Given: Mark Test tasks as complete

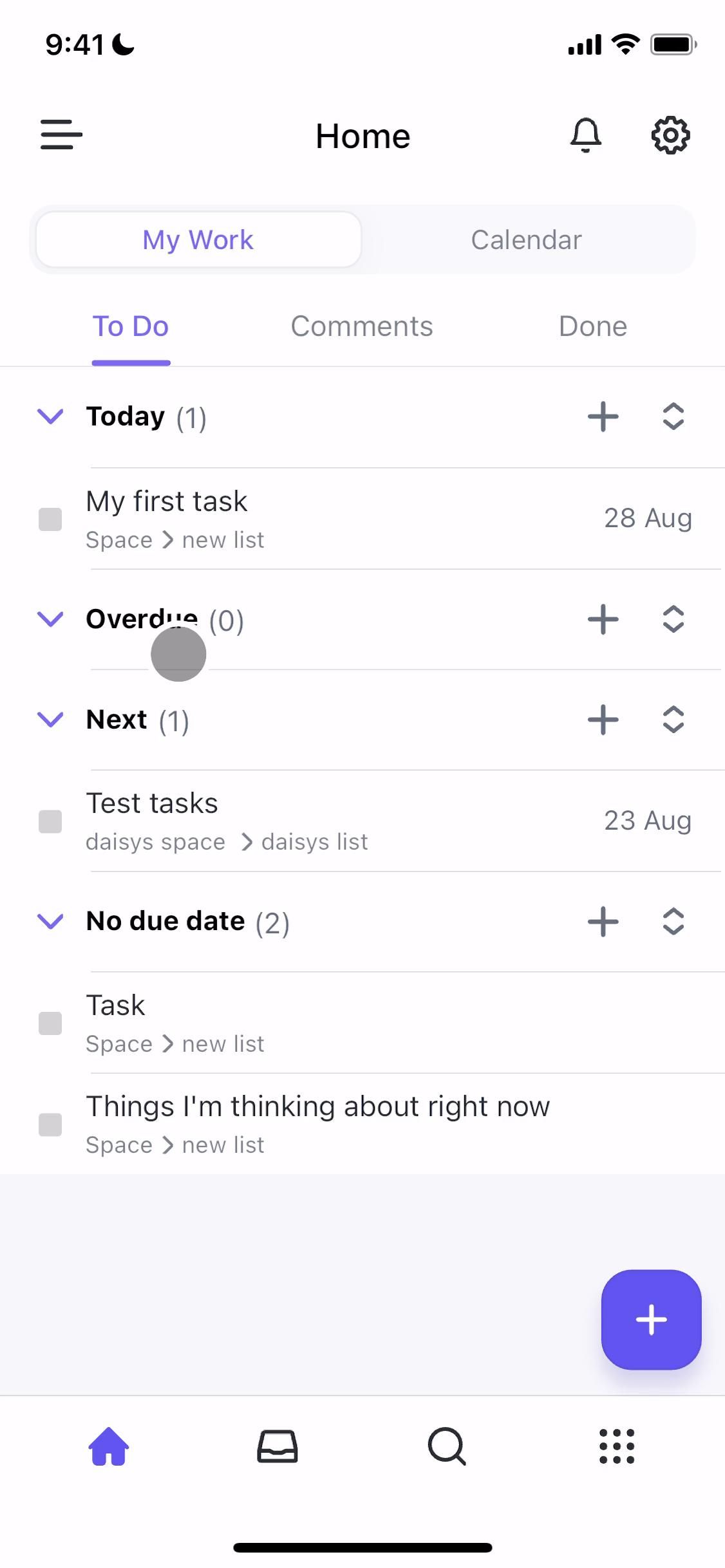Looking at the screenshot, I should point(50,821).
